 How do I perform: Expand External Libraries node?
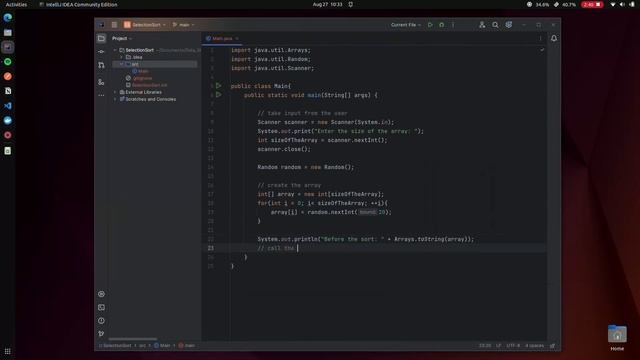(x=115, y=92)
